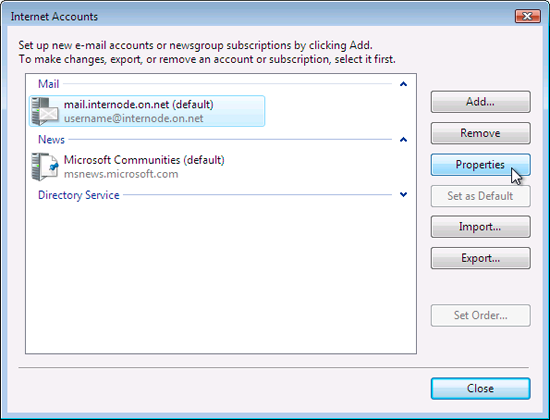Click the Set Order... button
Image resolution: width=550 pixels, height=420 pixels.
click(x=481, y=315)
